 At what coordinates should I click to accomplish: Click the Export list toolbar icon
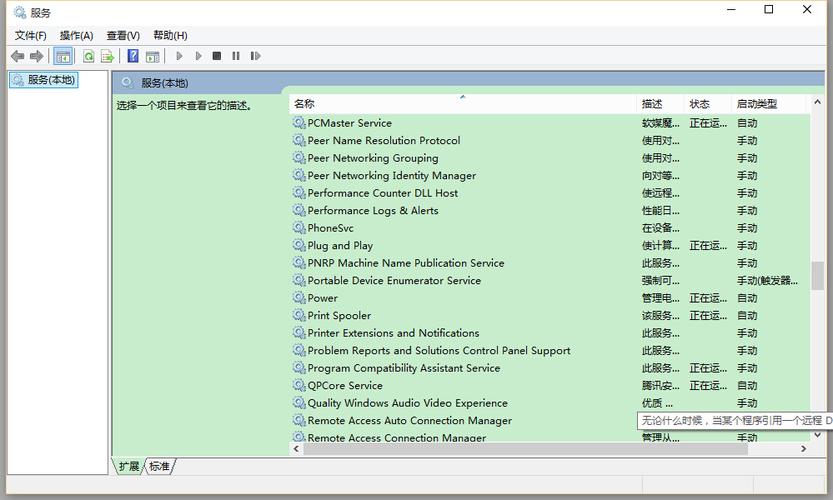click(x=108, y=56)
